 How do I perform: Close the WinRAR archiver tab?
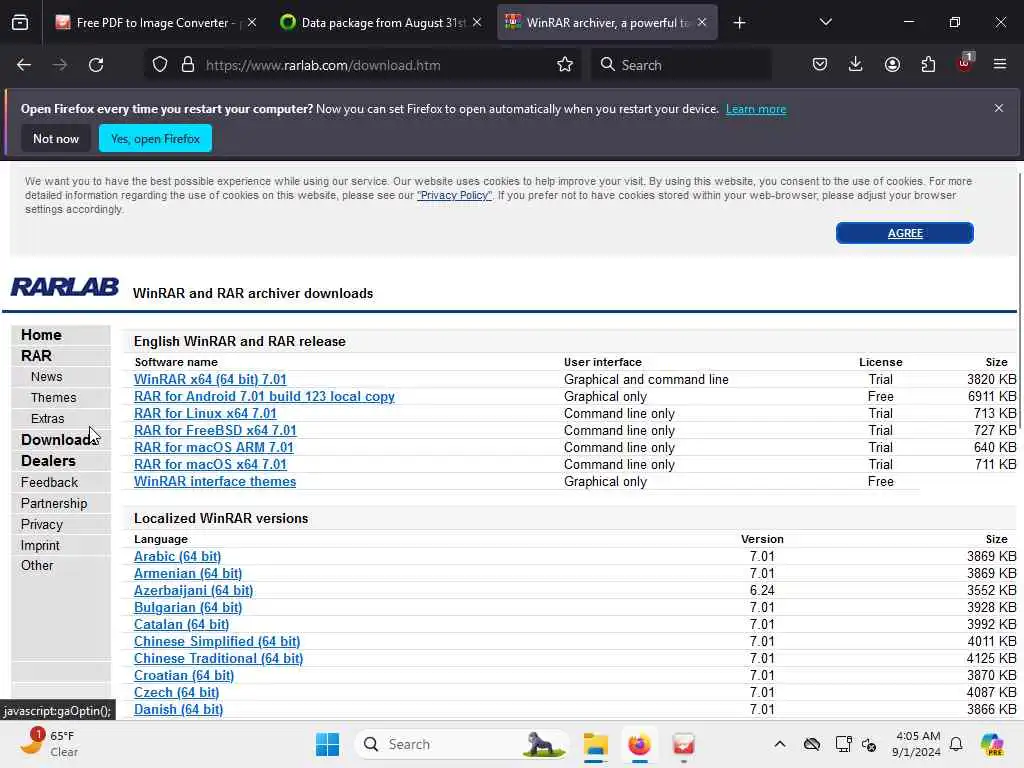tap(702, 23)
